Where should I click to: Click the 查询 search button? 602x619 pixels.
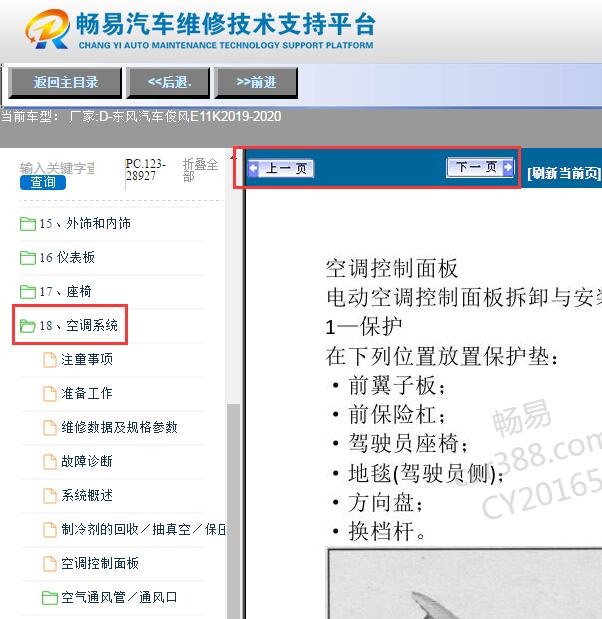pyautogui.click(x=43, y=182)
